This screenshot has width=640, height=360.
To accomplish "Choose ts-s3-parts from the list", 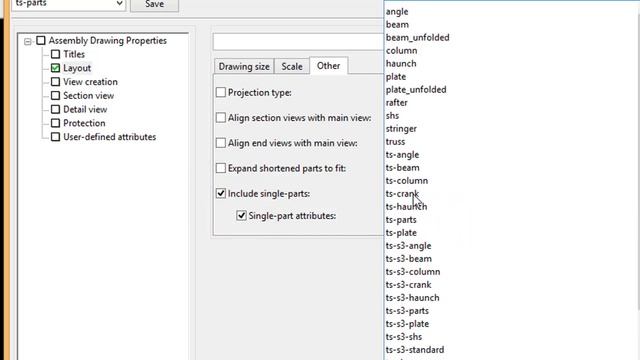I will pyautogui.click(x=407, y=311).
